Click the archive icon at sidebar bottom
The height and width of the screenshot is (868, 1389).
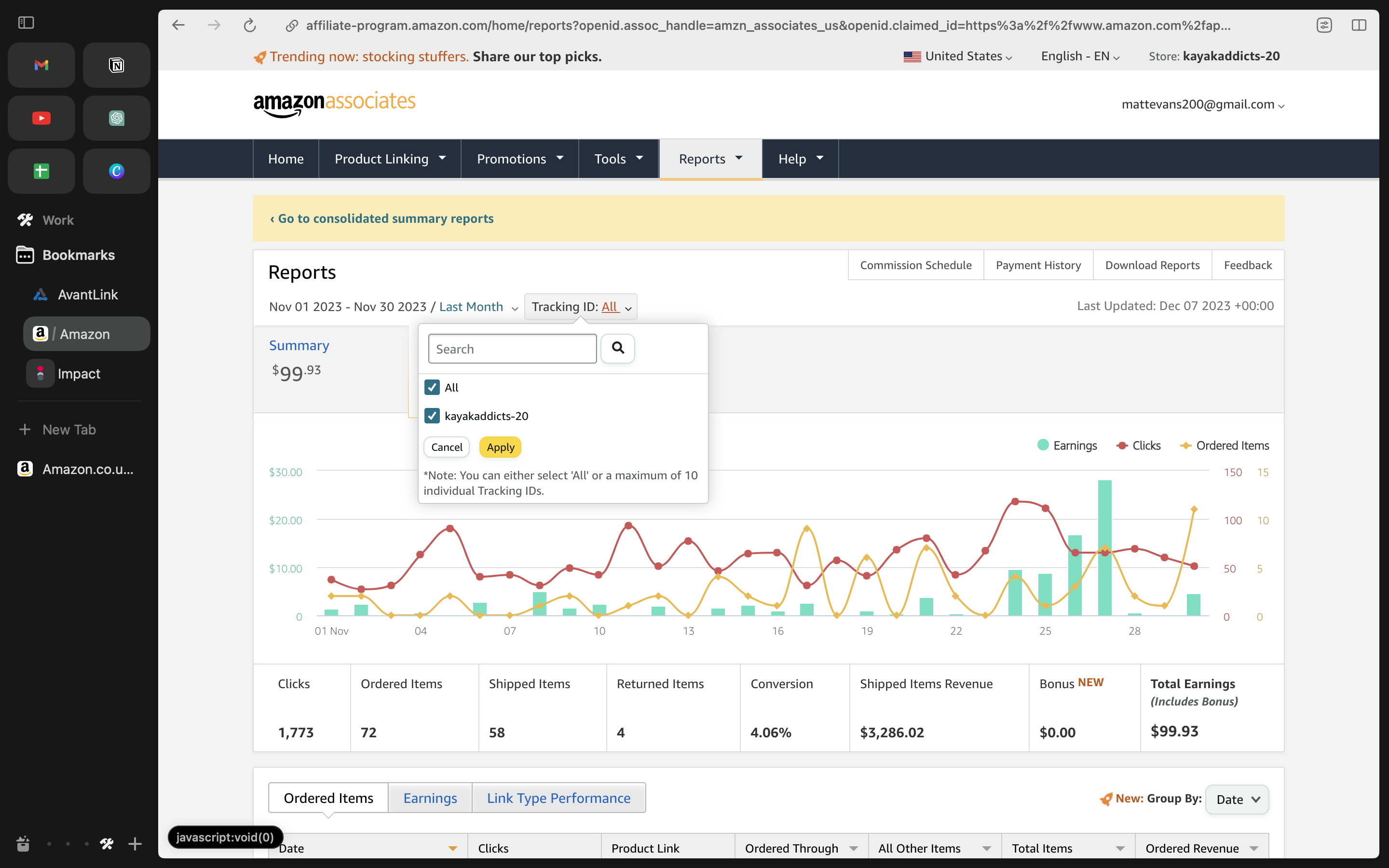tap(23, 844)
